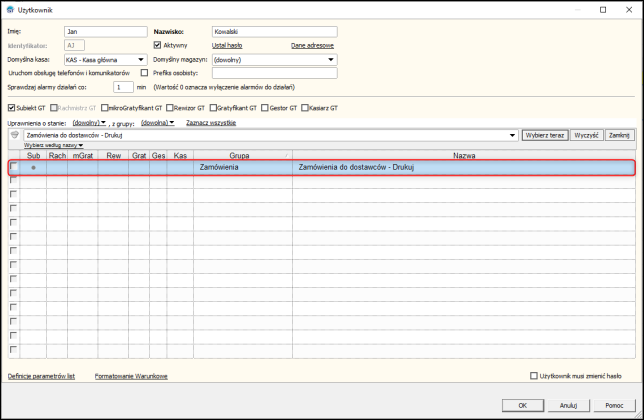Open the Domyślna kasa dropdown
This screenshot has width=644, height=420.
click(x=141, y=60)
